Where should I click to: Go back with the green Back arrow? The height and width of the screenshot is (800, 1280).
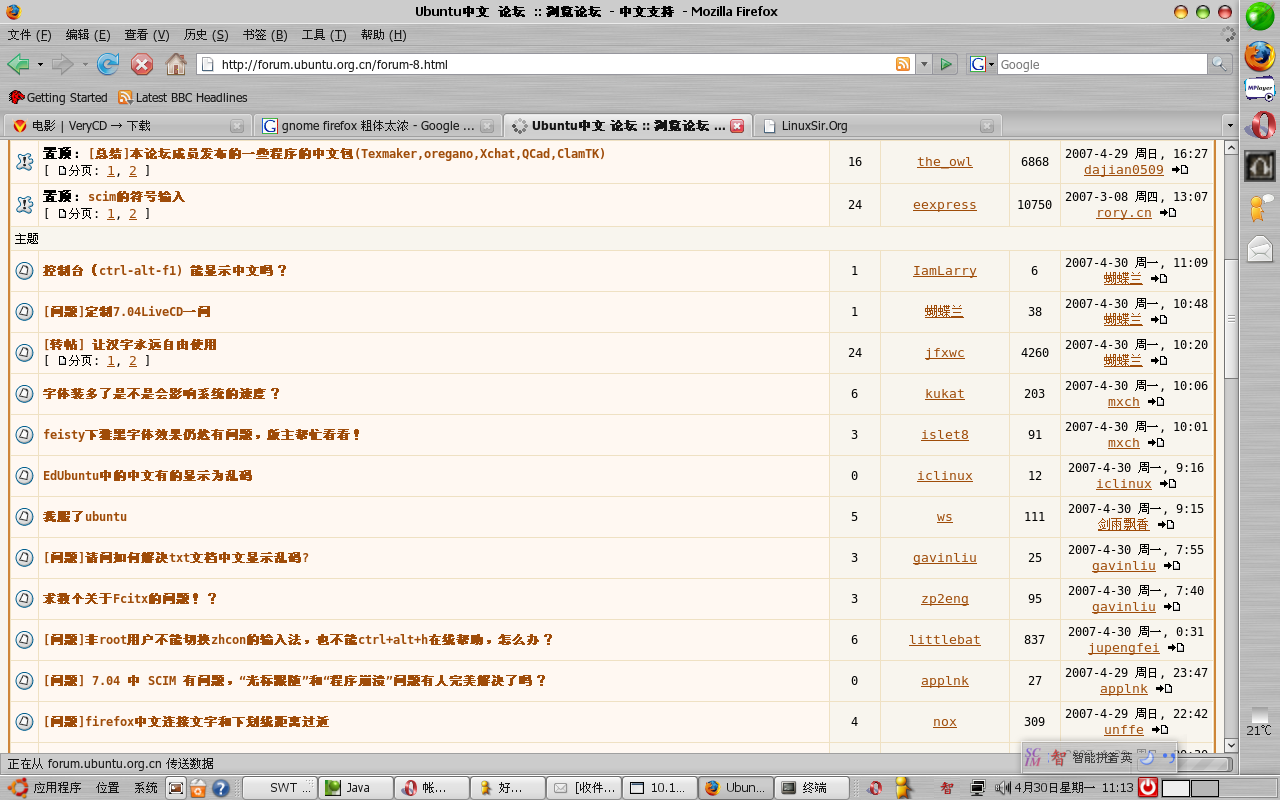pyautogui.click(x=18, y=64)
